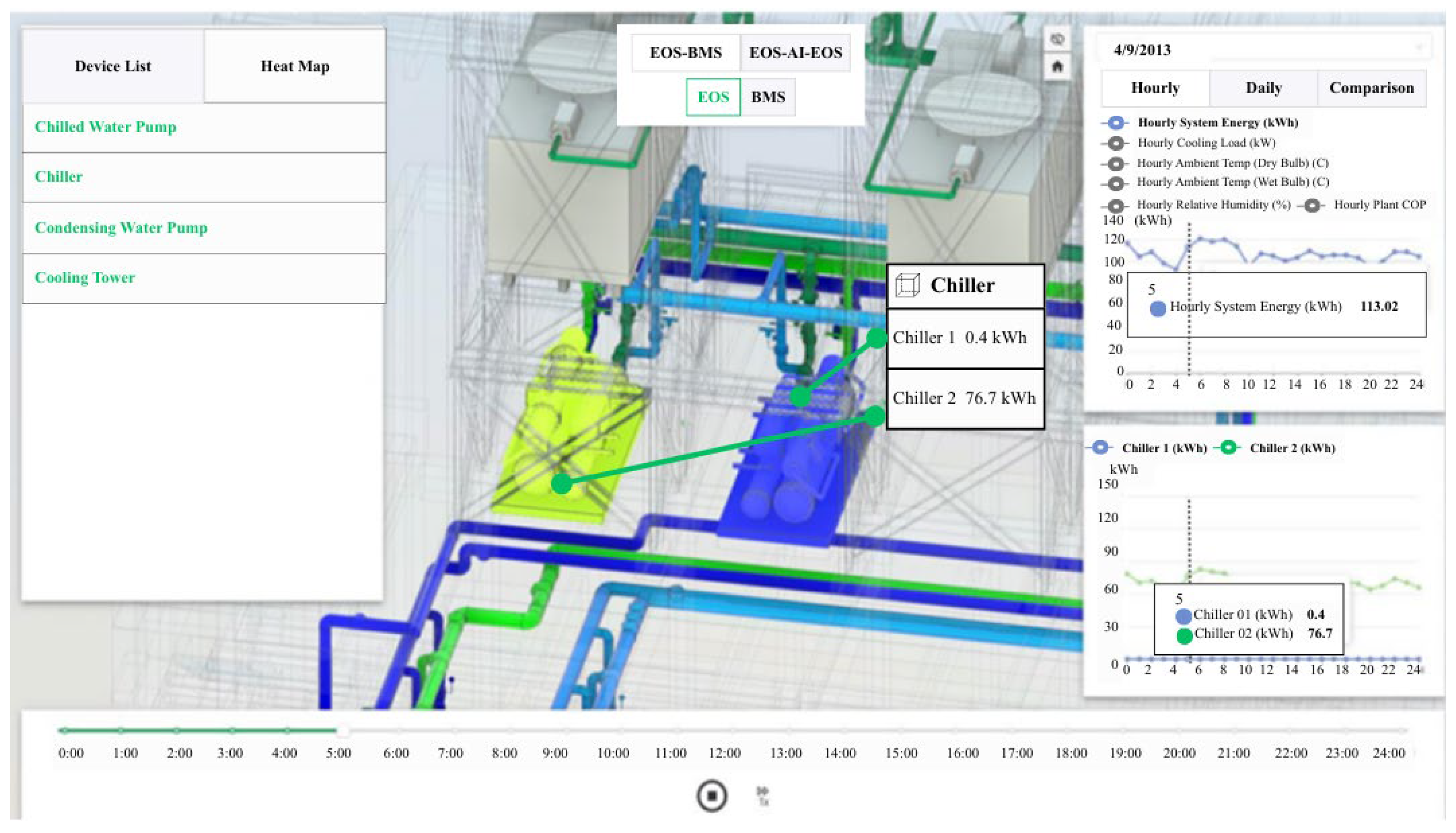1456x833 pixels.
Task: Click the timeline slider handle at 5:00
Action: (342, 731)
